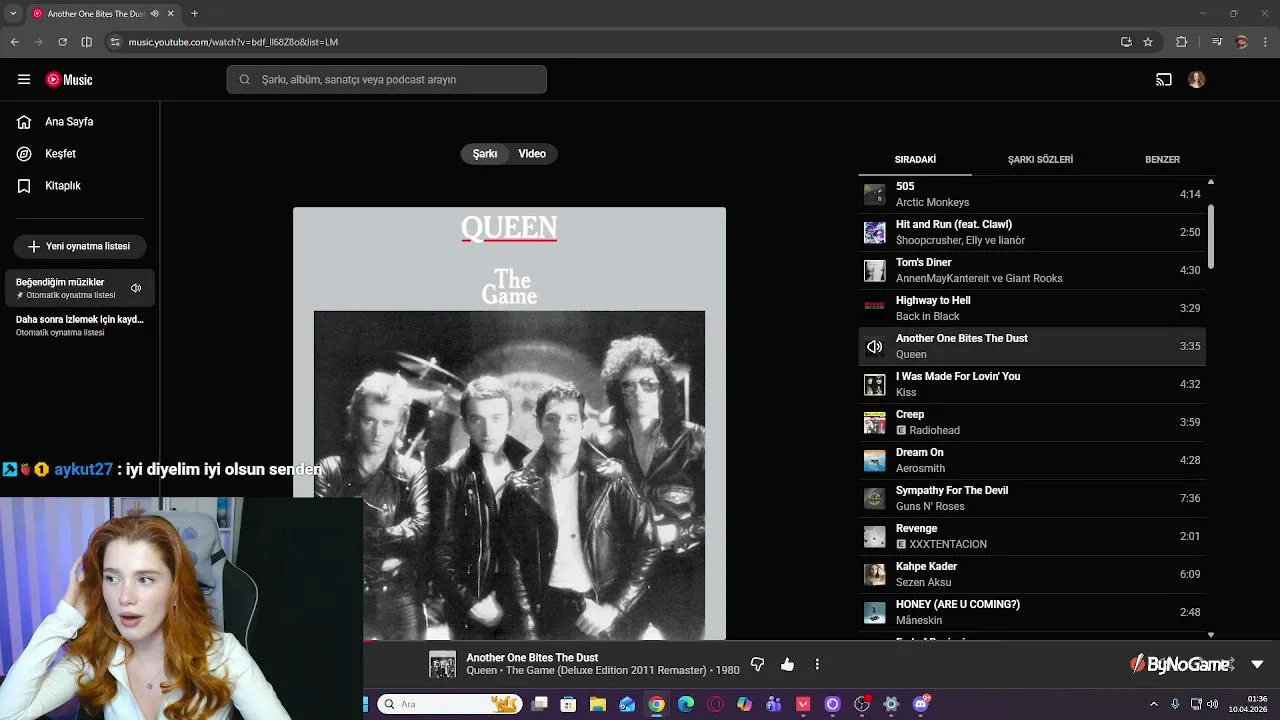Open Discord from taskbar
1280x720 pixels.
(x=921, y=704)
